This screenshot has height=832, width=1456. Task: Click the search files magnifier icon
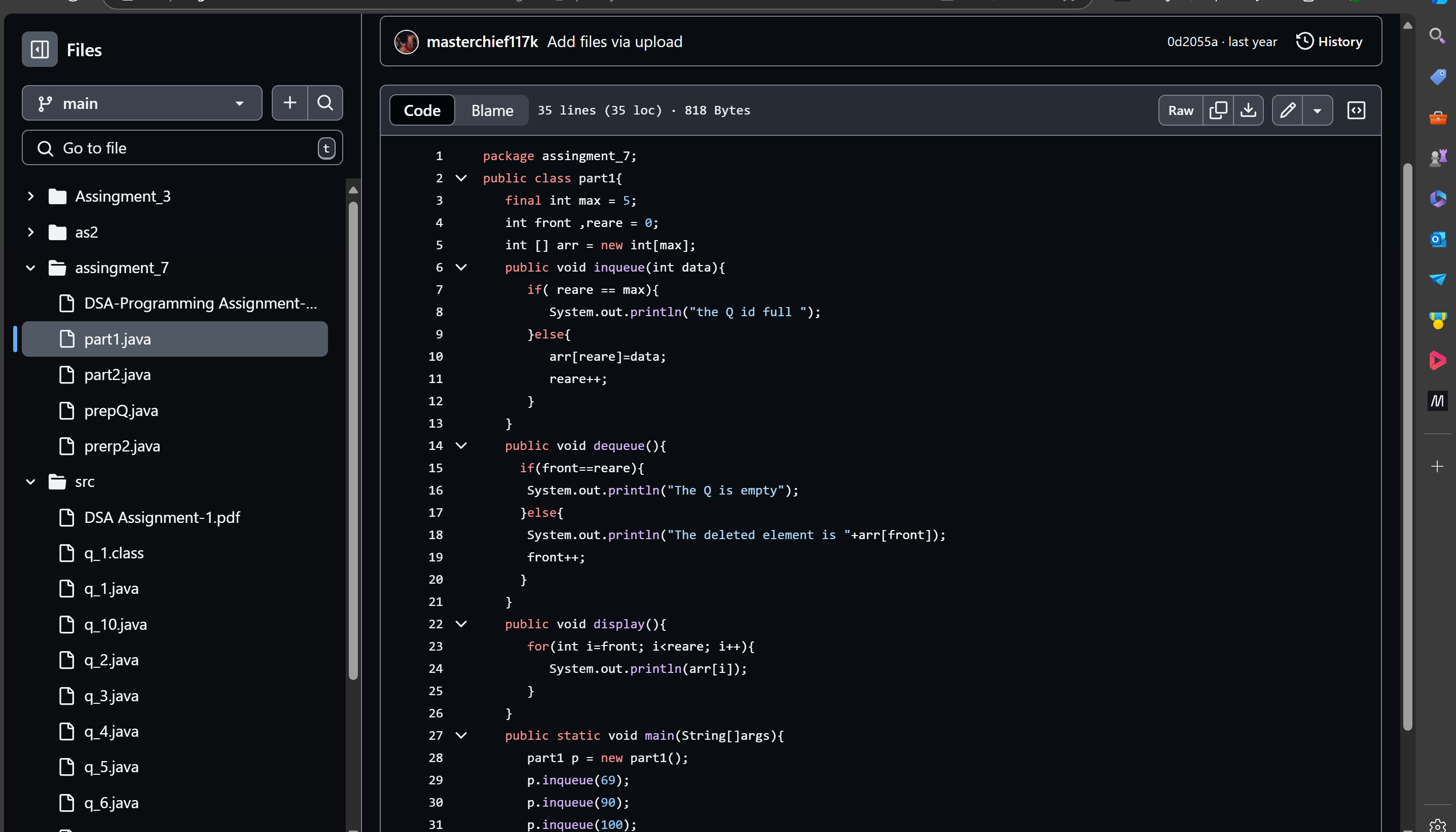[325, 103]
